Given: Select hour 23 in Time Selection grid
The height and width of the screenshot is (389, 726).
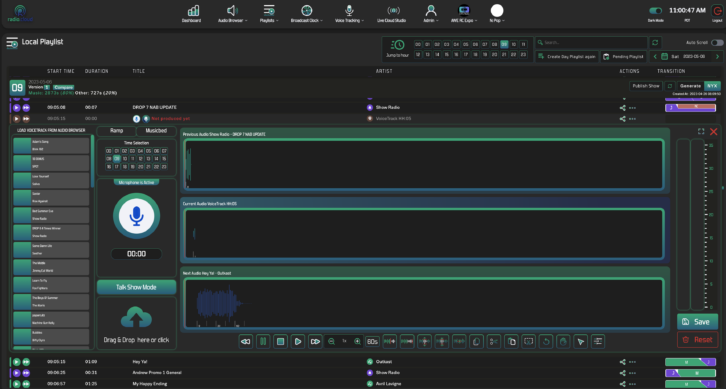Looking at the screenshot, I should point(164,166).
